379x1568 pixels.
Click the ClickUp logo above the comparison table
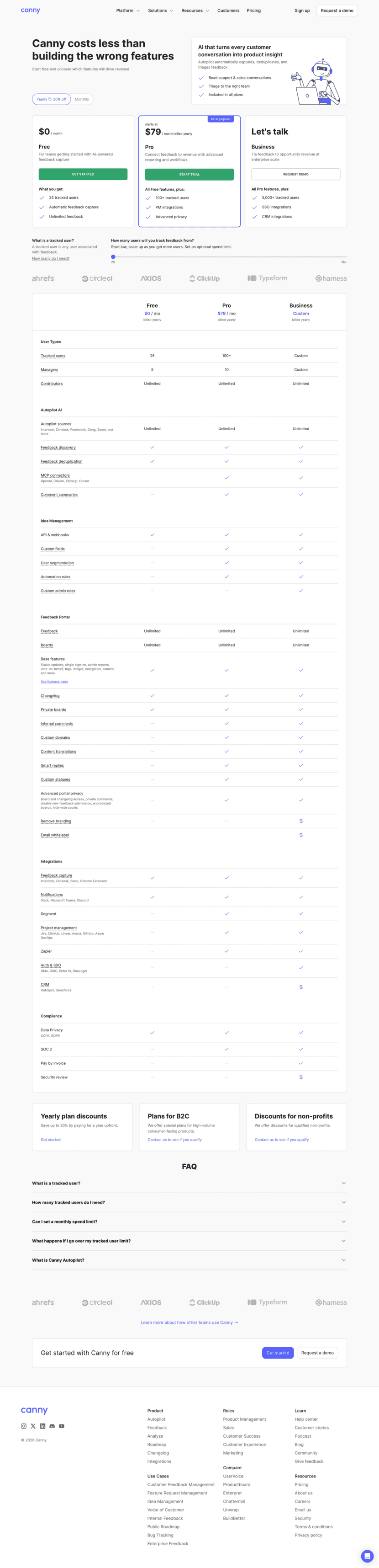pos(205,279)
